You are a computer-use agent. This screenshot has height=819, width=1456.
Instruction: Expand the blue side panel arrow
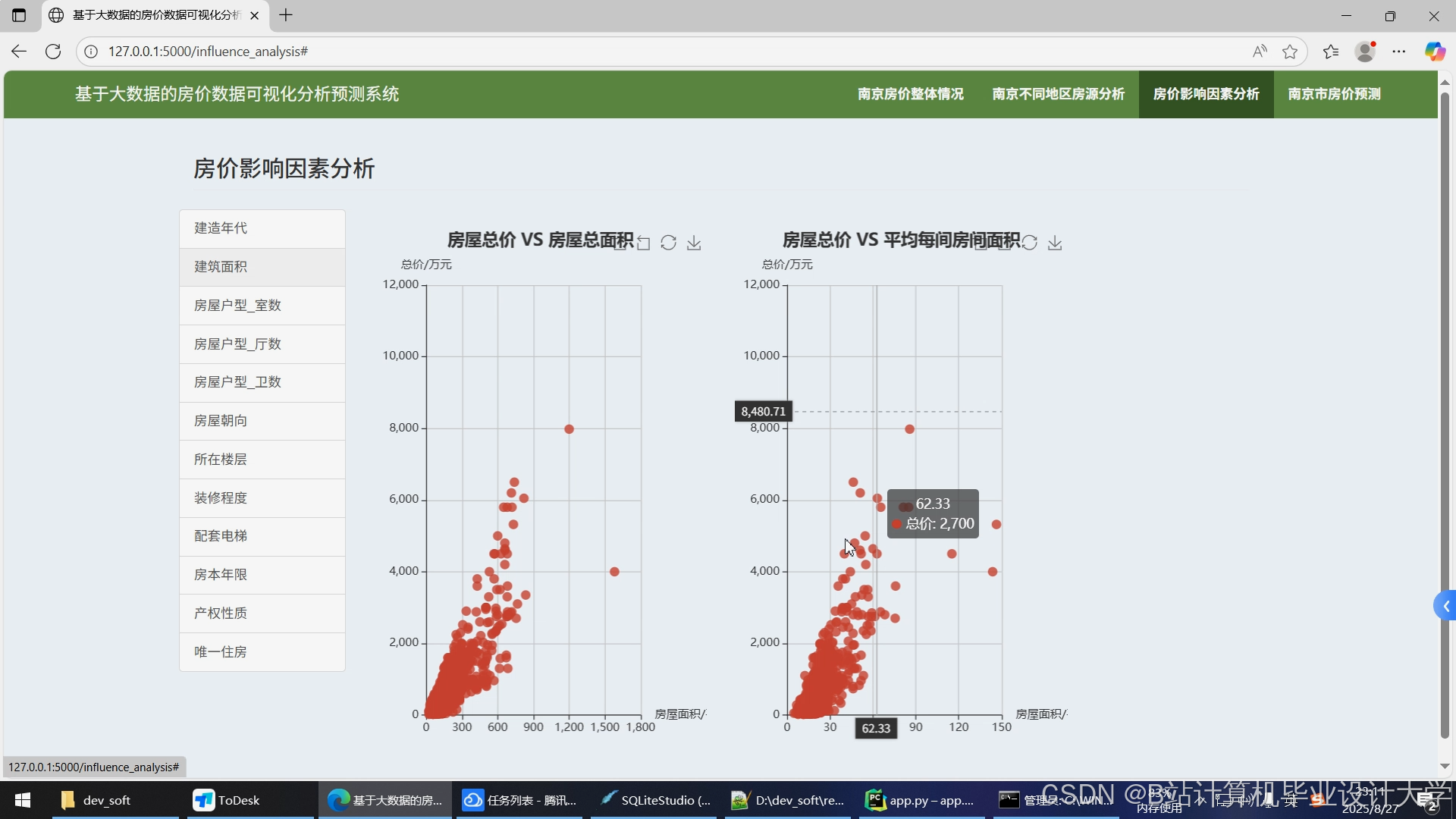pyautogui.click(x=1445, y=606)
